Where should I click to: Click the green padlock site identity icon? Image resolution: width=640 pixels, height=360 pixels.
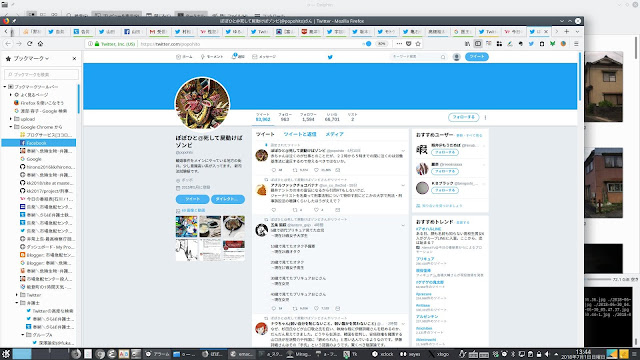97,44
